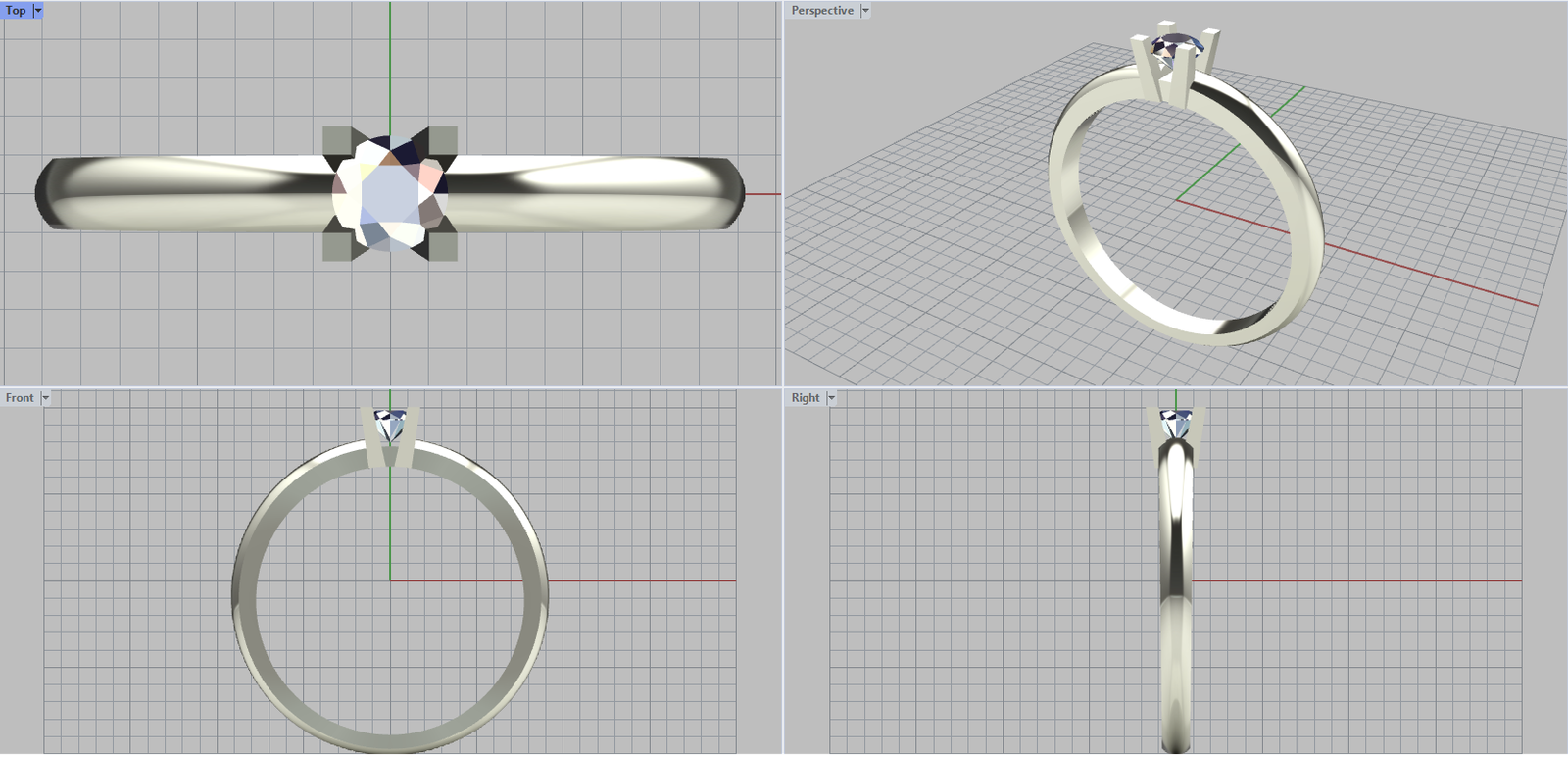The width and height of the screenshot is (1568, 757).
Task: Open the Top viewport dropdown menu arrow
Action: 38,11
